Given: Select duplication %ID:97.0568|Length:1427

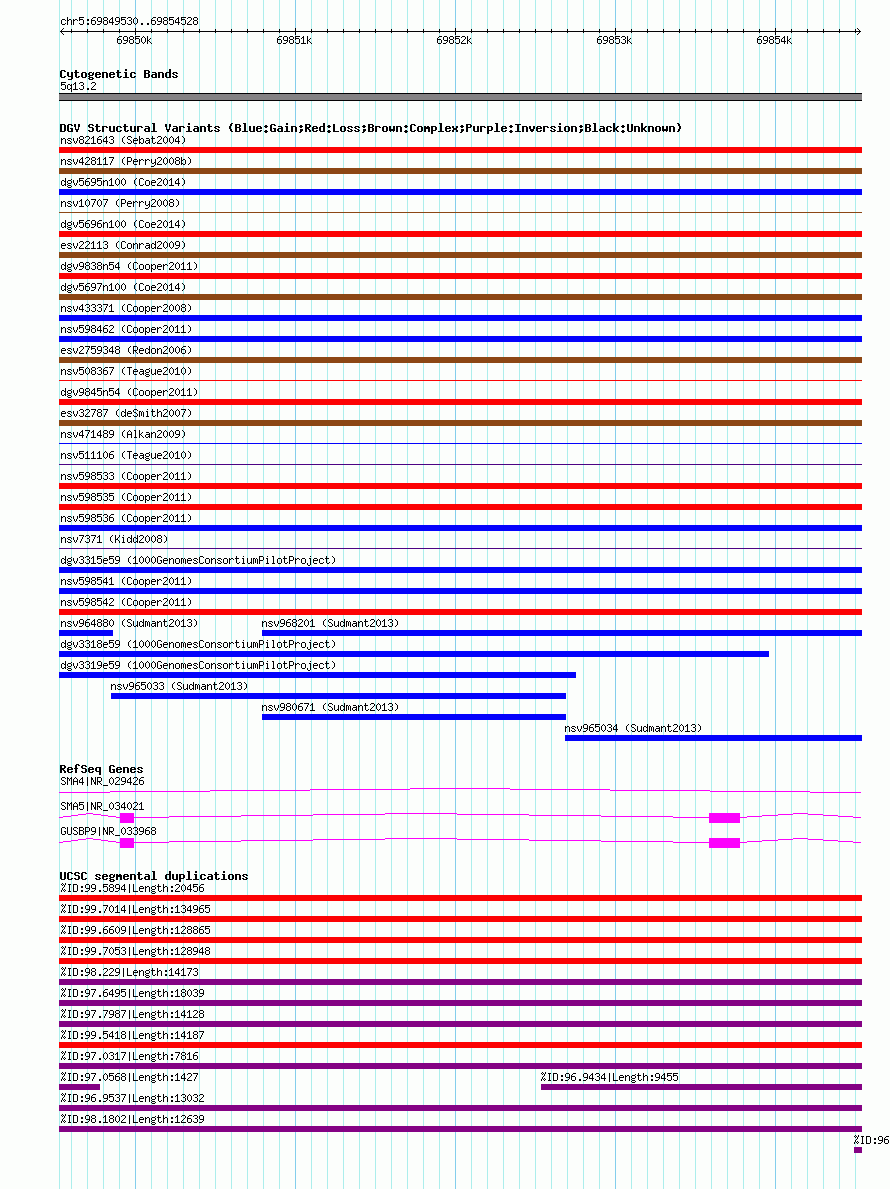Looking at the screenshot, I should tap(129, 1078).
